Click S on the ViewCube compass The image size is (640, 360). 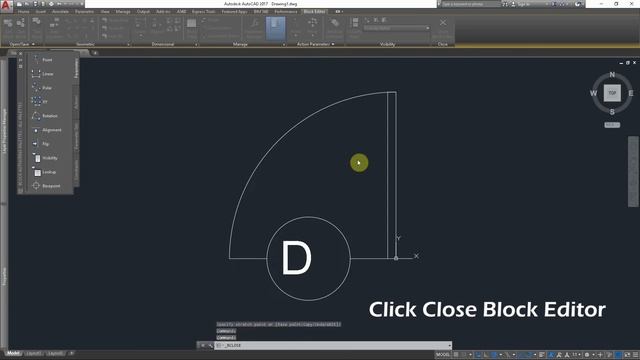(x=612, y=112)
